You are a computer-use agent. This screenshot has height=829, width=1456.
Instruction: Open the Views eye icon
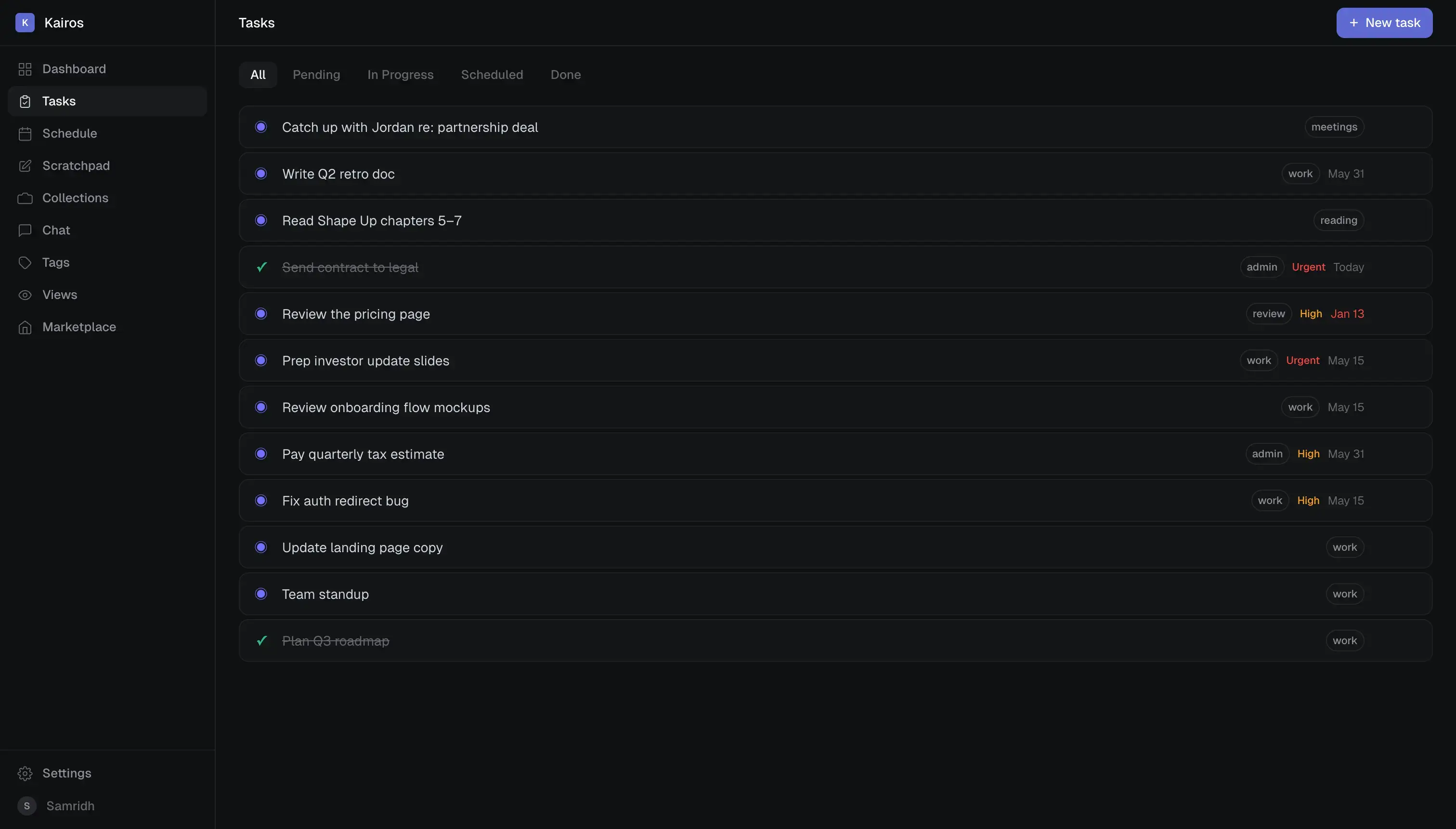tap(25, 295)
